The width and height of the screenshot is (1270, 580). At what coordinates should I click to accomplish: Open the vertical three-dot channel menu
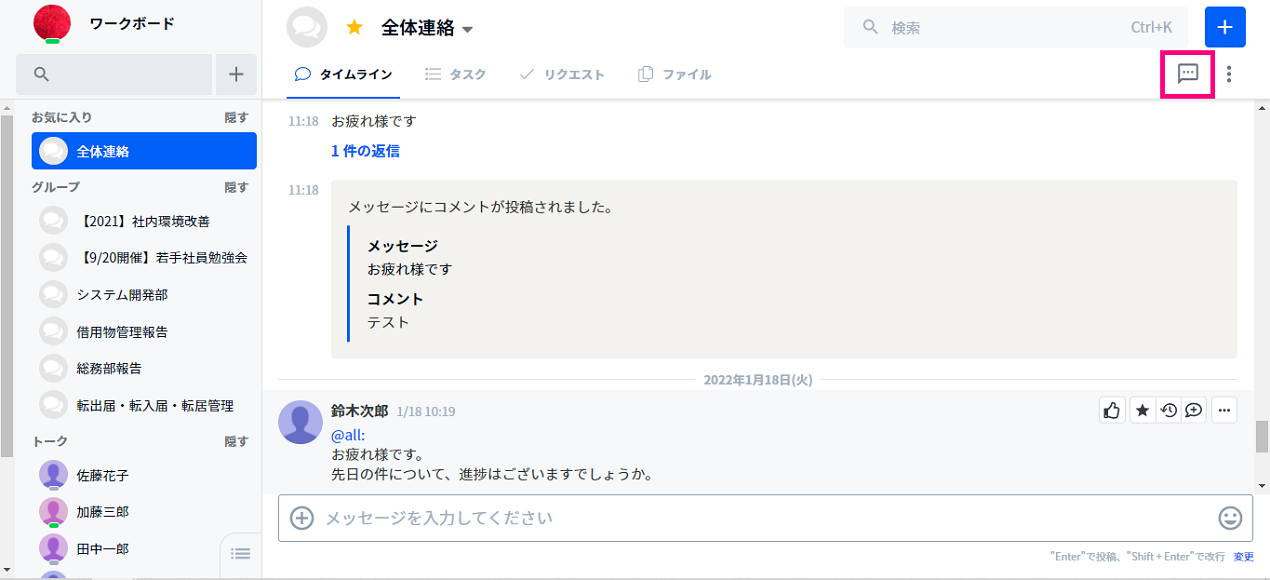[x=1229, y=74]
